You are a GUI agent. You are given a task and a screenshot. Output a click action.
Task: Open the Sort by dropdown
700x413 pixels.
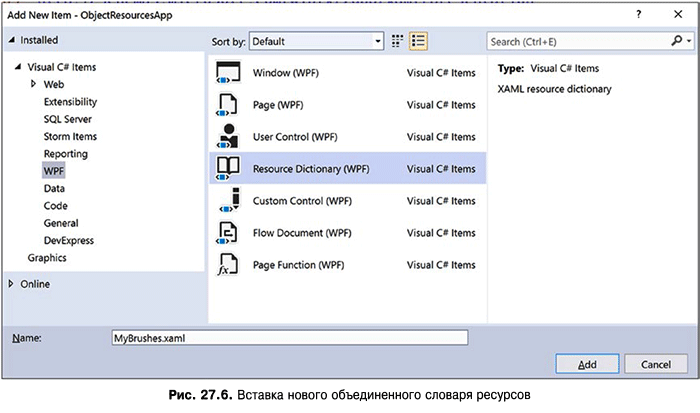[377, 42]
